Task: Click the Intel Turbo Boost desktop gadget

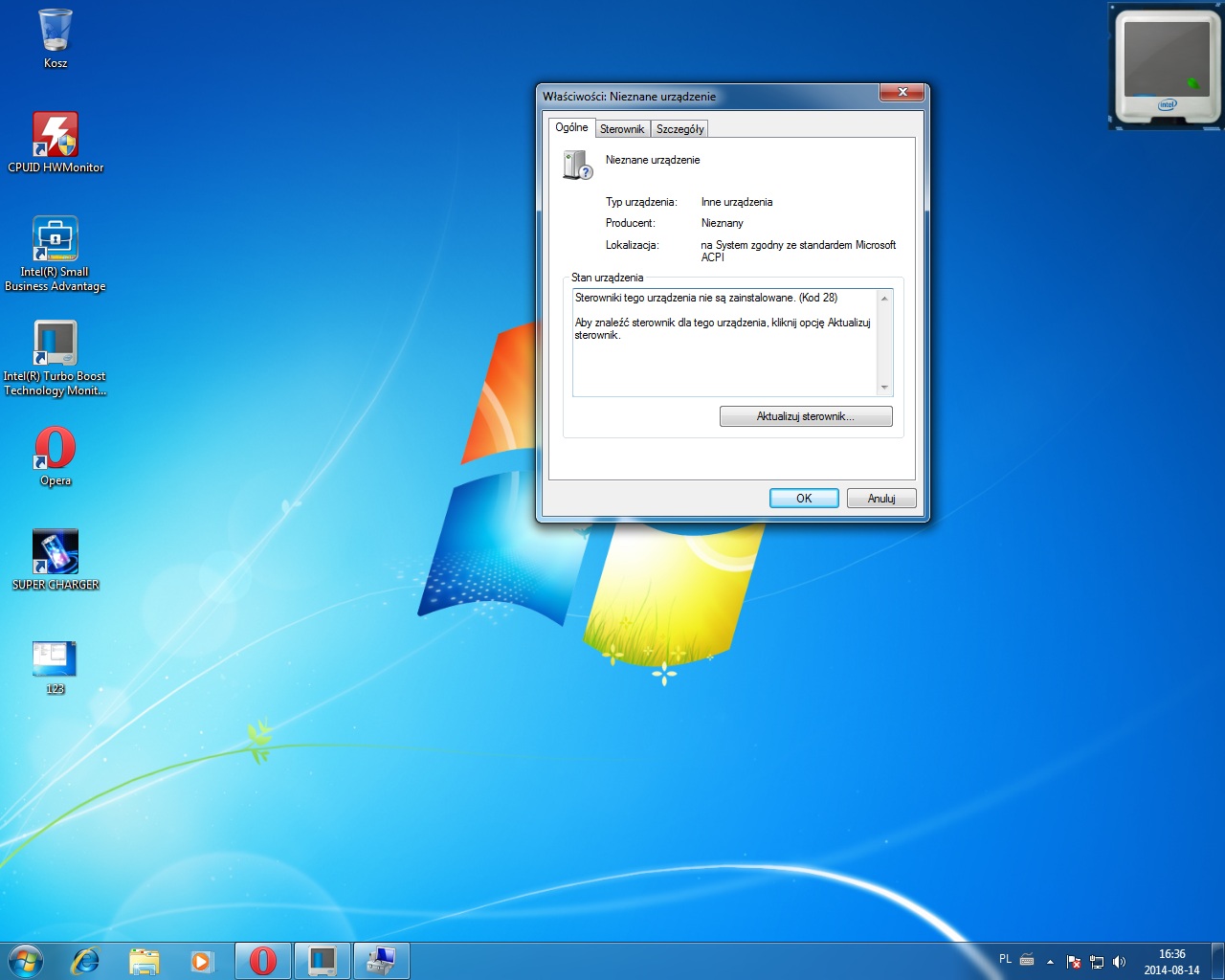Action: tap(1166, 67)
